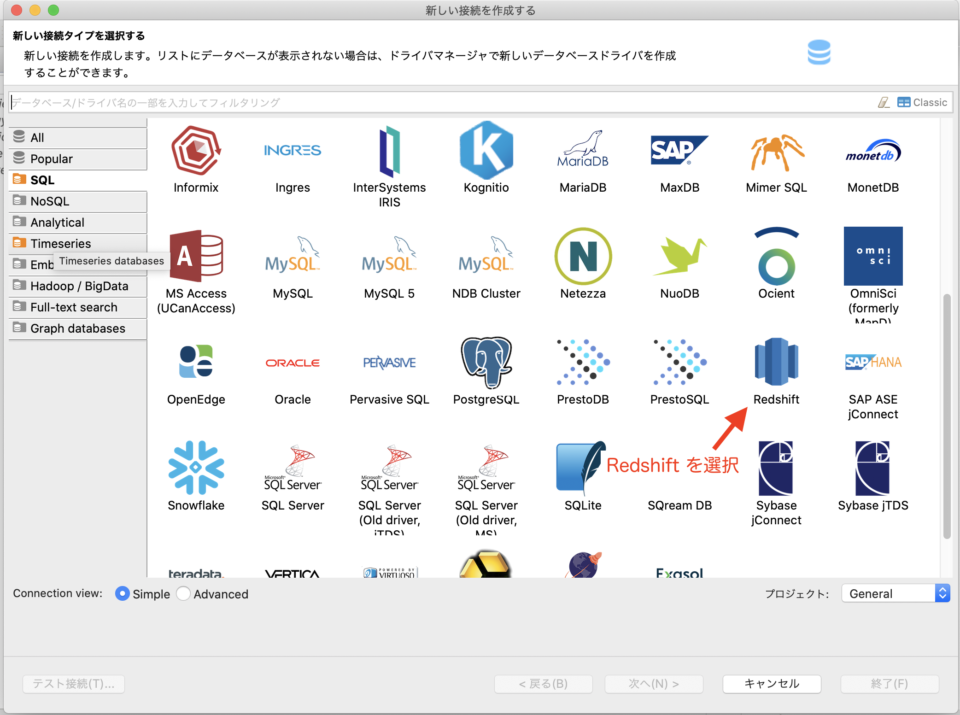Image resolution: width=960 pixels, height=715 pixels.
Task: Select the SQL category
Action: tap(78, 180)
